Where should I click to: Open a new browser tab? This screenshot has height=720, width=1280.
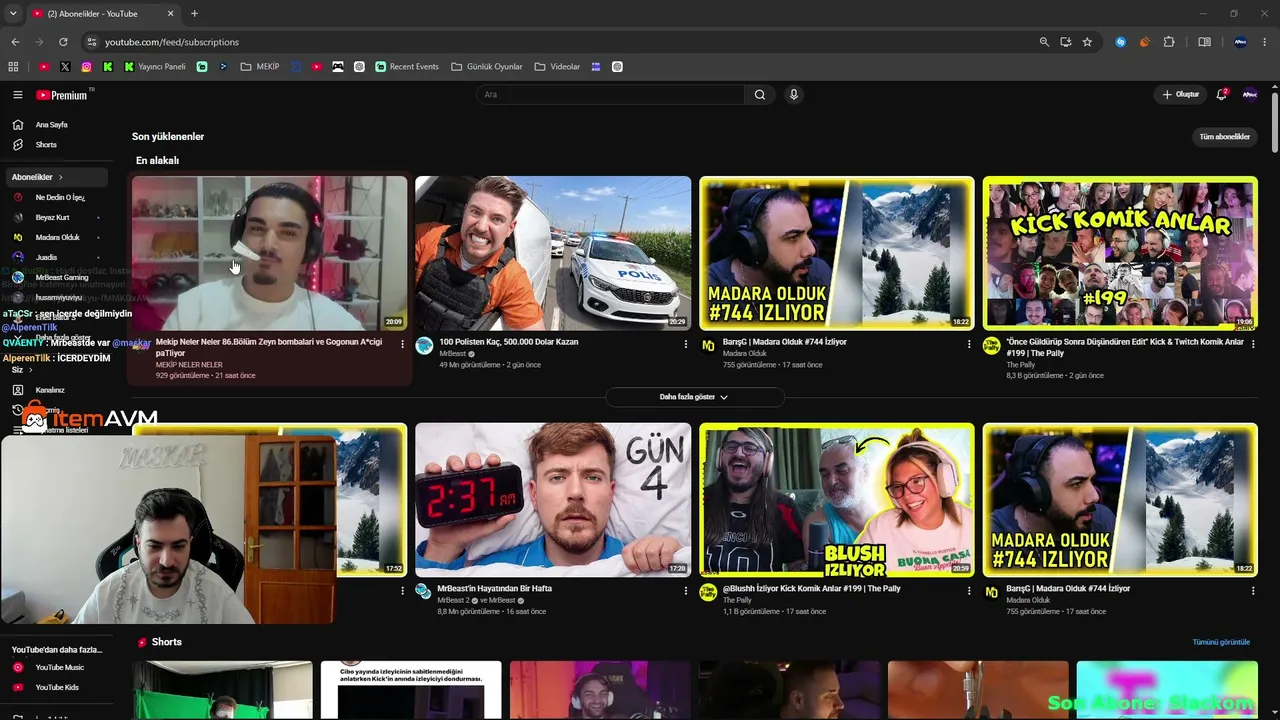point(194,14)
